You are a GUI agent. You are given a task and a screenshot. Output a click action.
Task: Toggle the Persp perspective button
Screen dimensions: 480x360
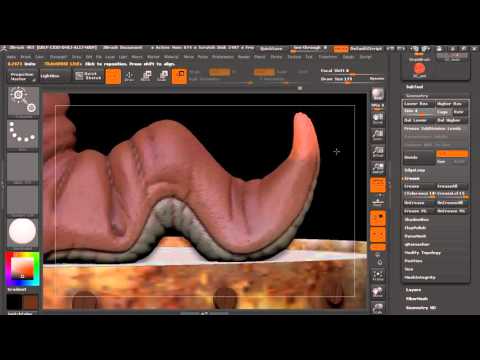378,185
